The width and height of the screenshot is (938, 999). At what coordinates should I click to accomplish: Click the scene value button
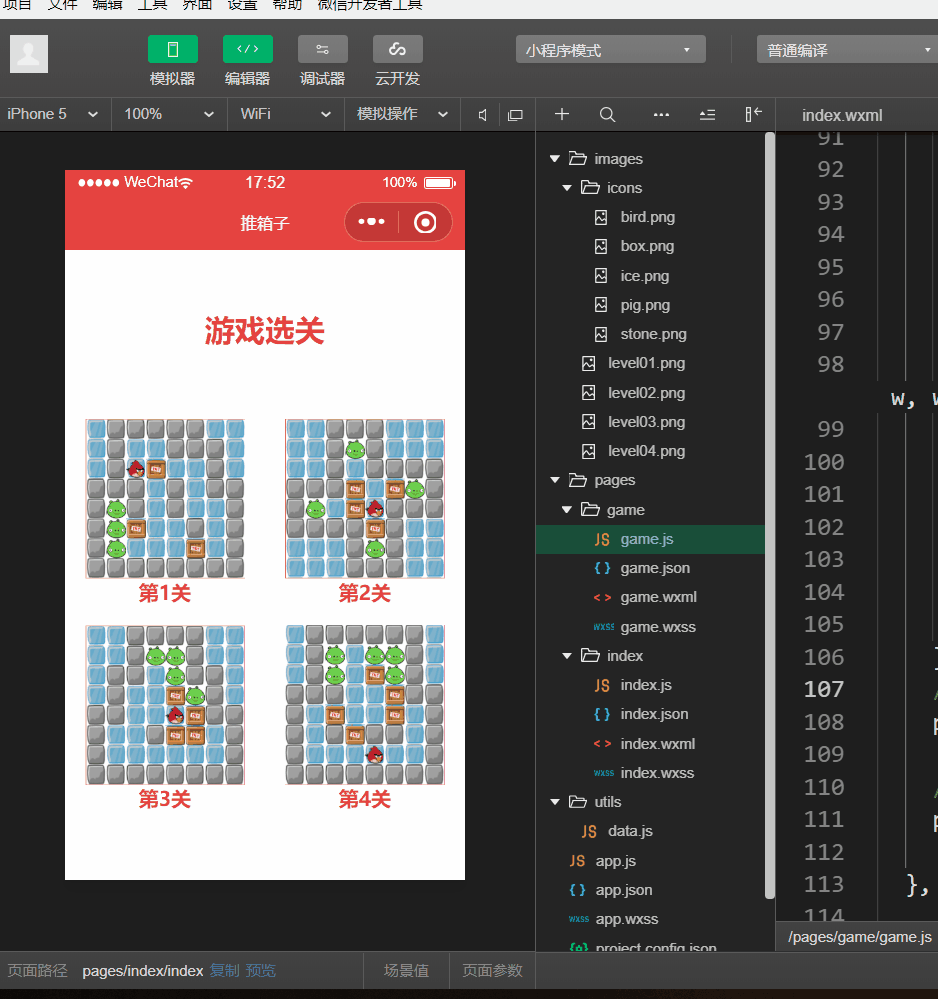(x=407, y=971)
